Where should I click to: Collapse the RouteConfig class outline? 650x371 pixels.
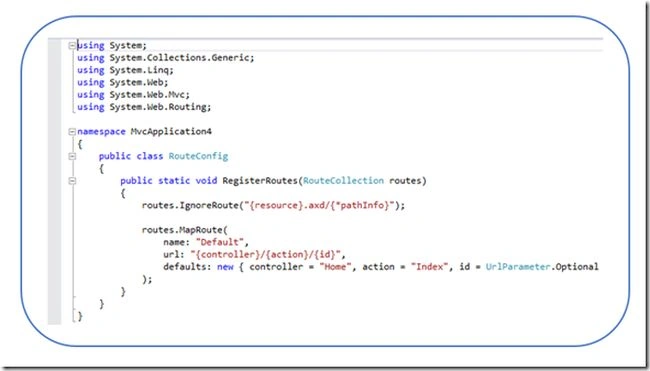[72, 156]
